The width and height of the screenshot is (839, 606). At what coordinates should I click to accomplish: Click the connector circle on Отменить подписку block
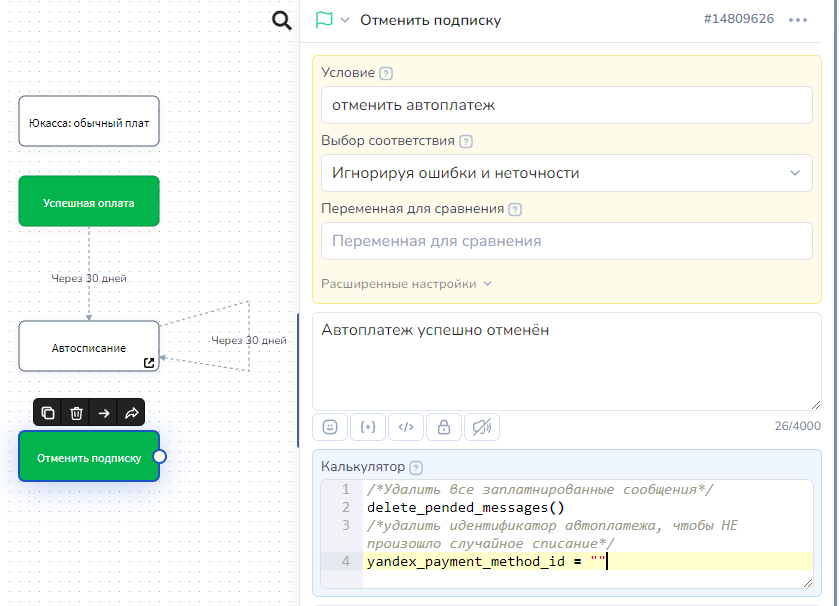(x=159, y=457)
